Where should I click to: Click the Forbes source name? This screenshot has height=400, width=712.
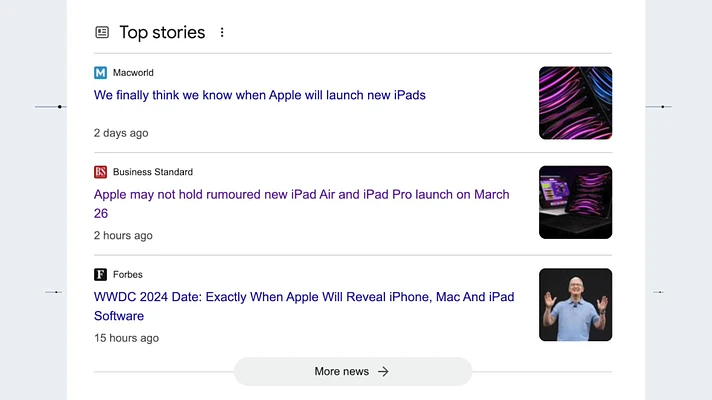[128, 275]
